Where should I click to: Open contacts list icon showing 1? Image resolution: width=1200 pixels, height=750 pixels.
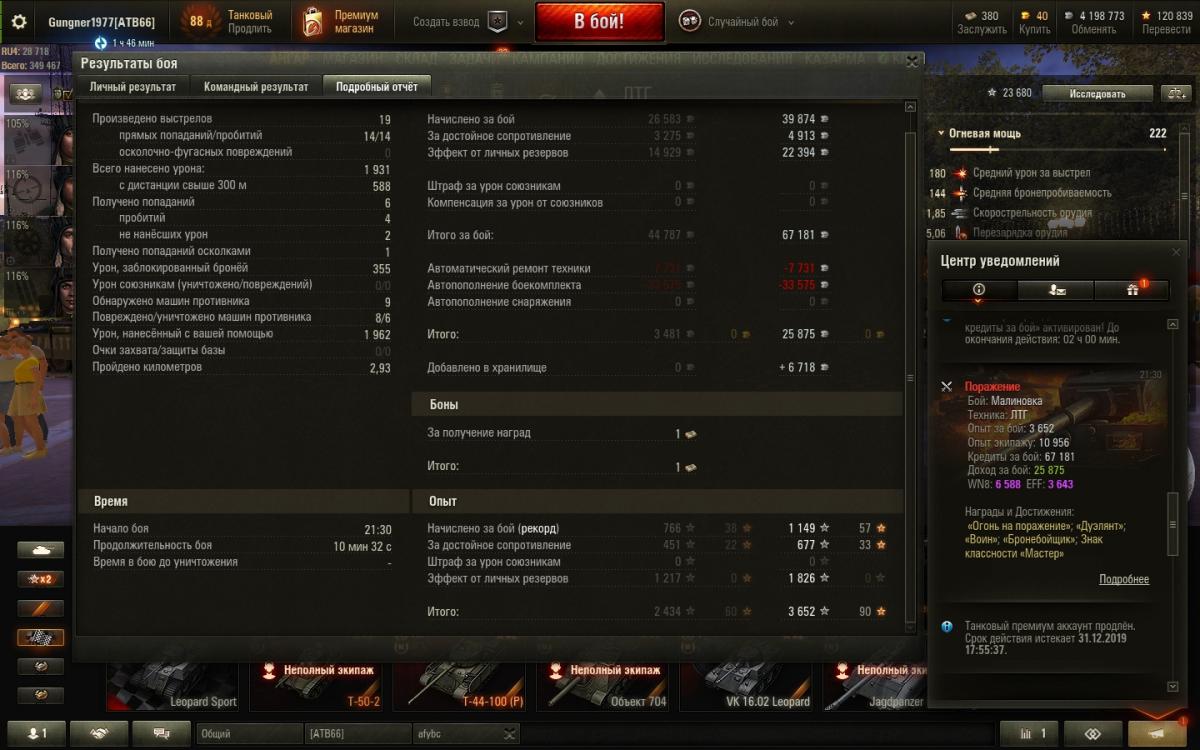point(37,734)
